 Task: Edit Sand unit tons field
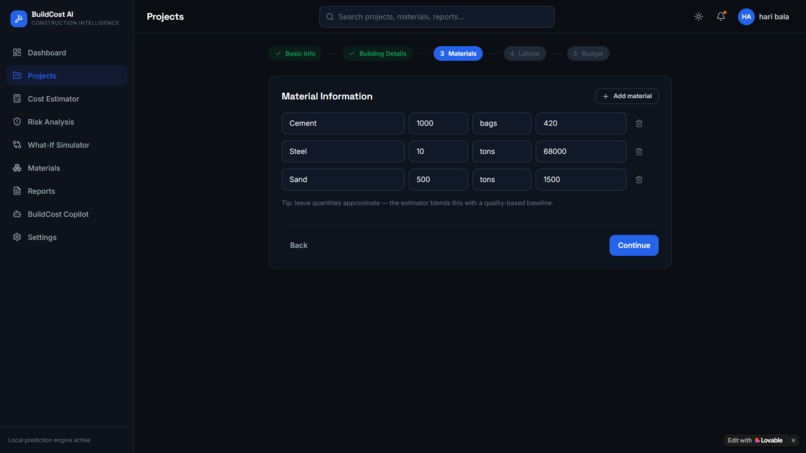(x=502, y=179)
